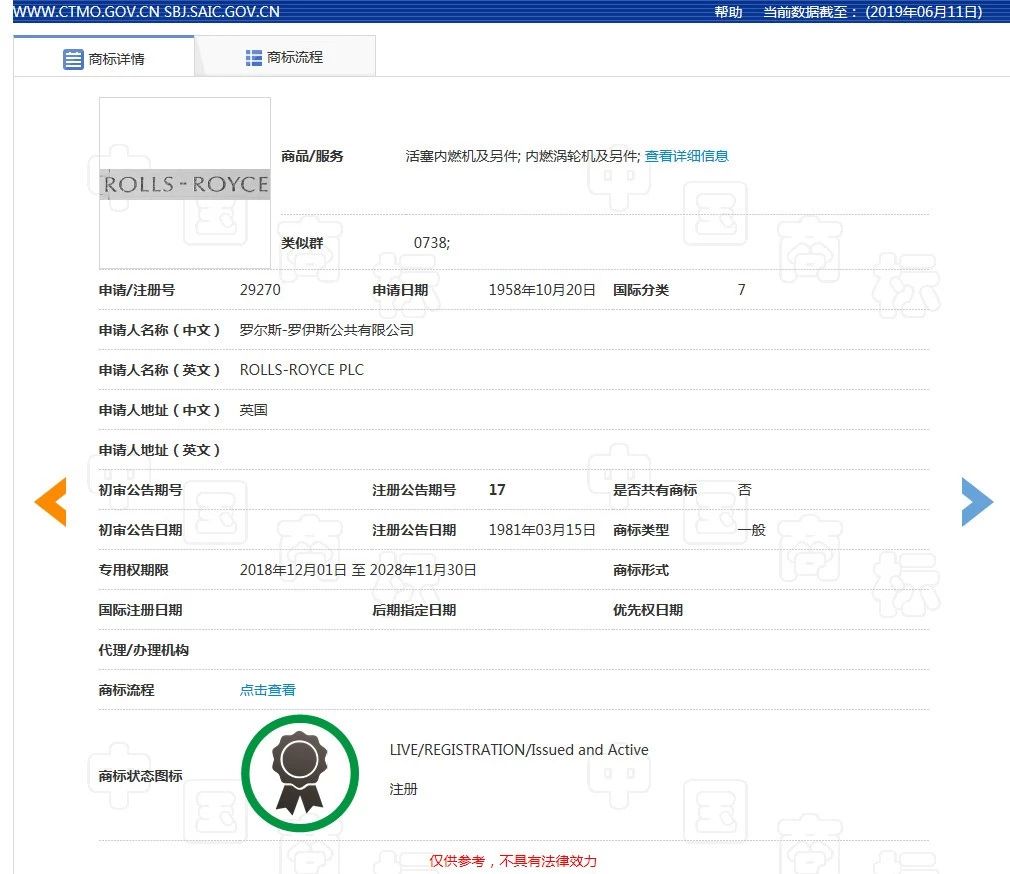Image resolution: width=1010 pixels, height=874 pixels.
Task: Click the 后期指定日期 field label
Action: [x=414, y=610]
